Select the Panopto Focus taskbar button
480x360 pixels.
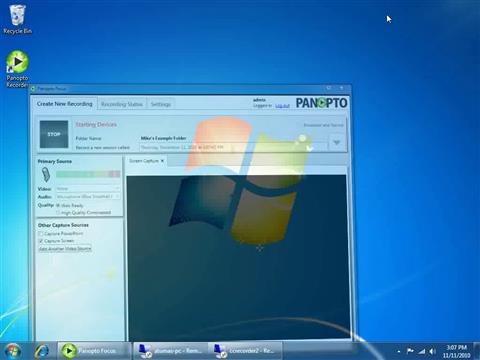[x=95, y=351]
